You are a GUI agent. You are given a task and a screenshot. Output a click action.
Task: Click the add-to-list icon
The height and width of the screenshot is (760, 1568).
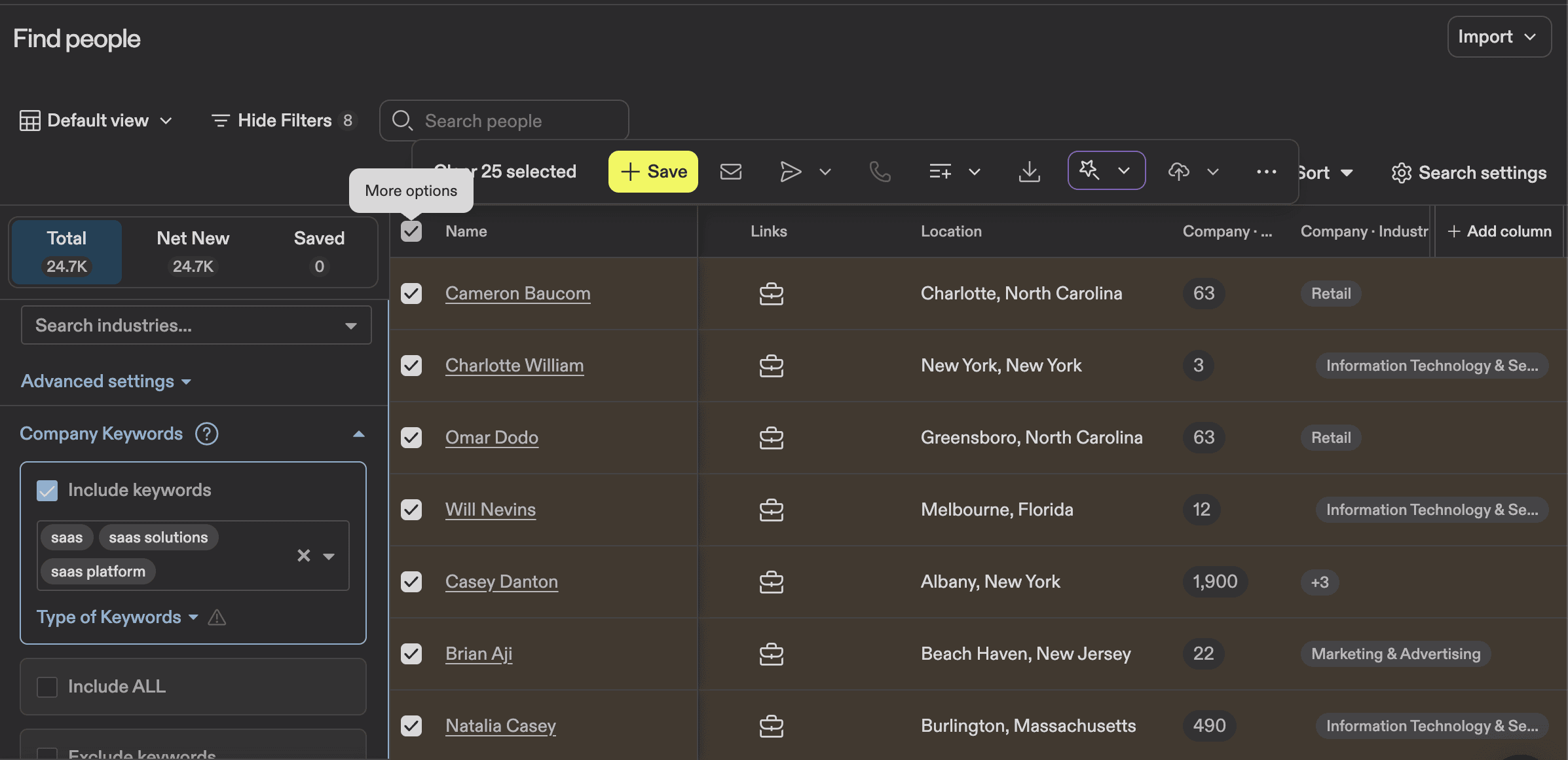[940, 172]
